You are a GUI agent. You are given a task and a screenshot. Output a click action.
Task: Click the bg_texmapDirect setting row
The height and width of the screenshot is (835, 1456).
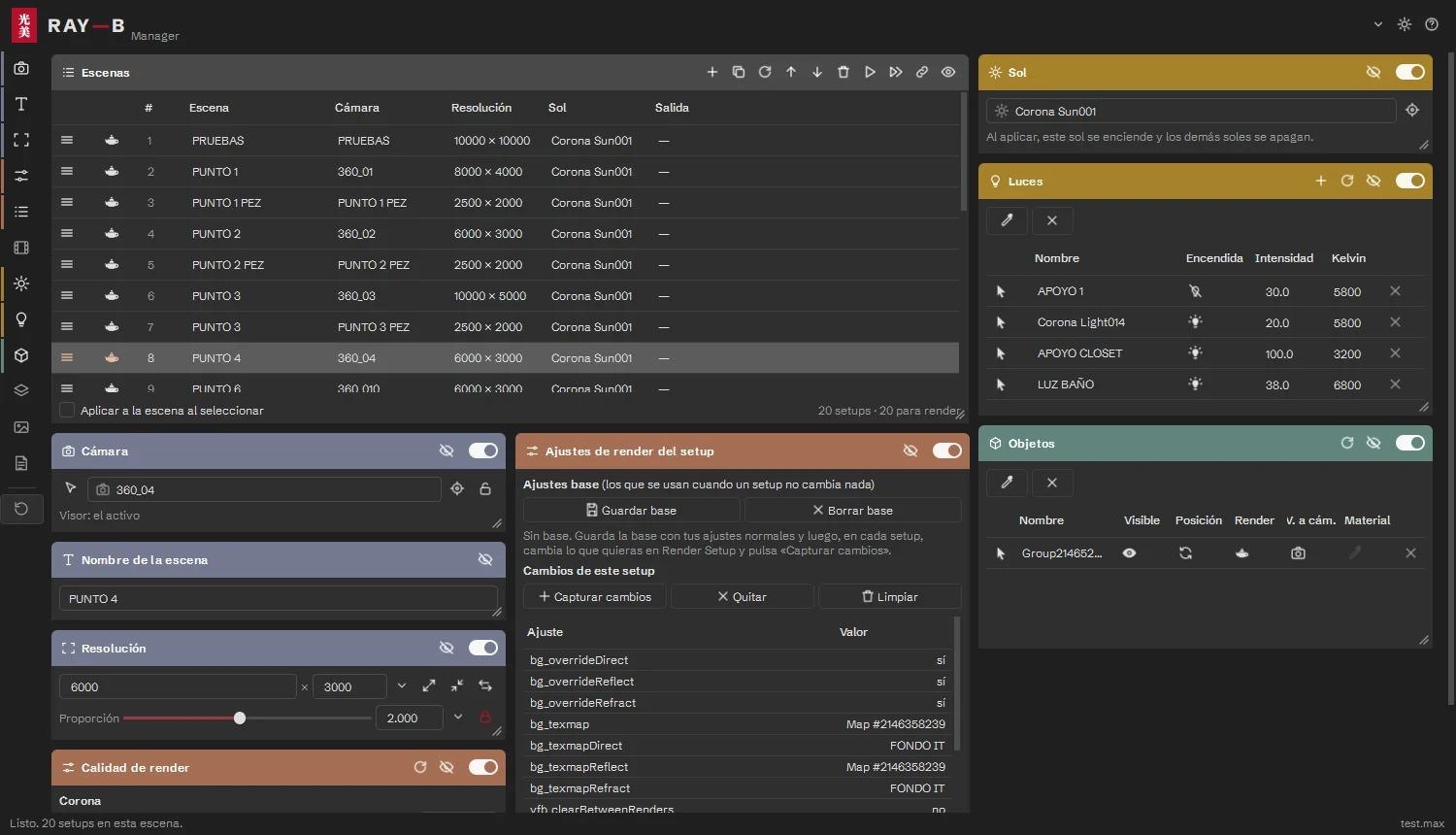(738, 746)
